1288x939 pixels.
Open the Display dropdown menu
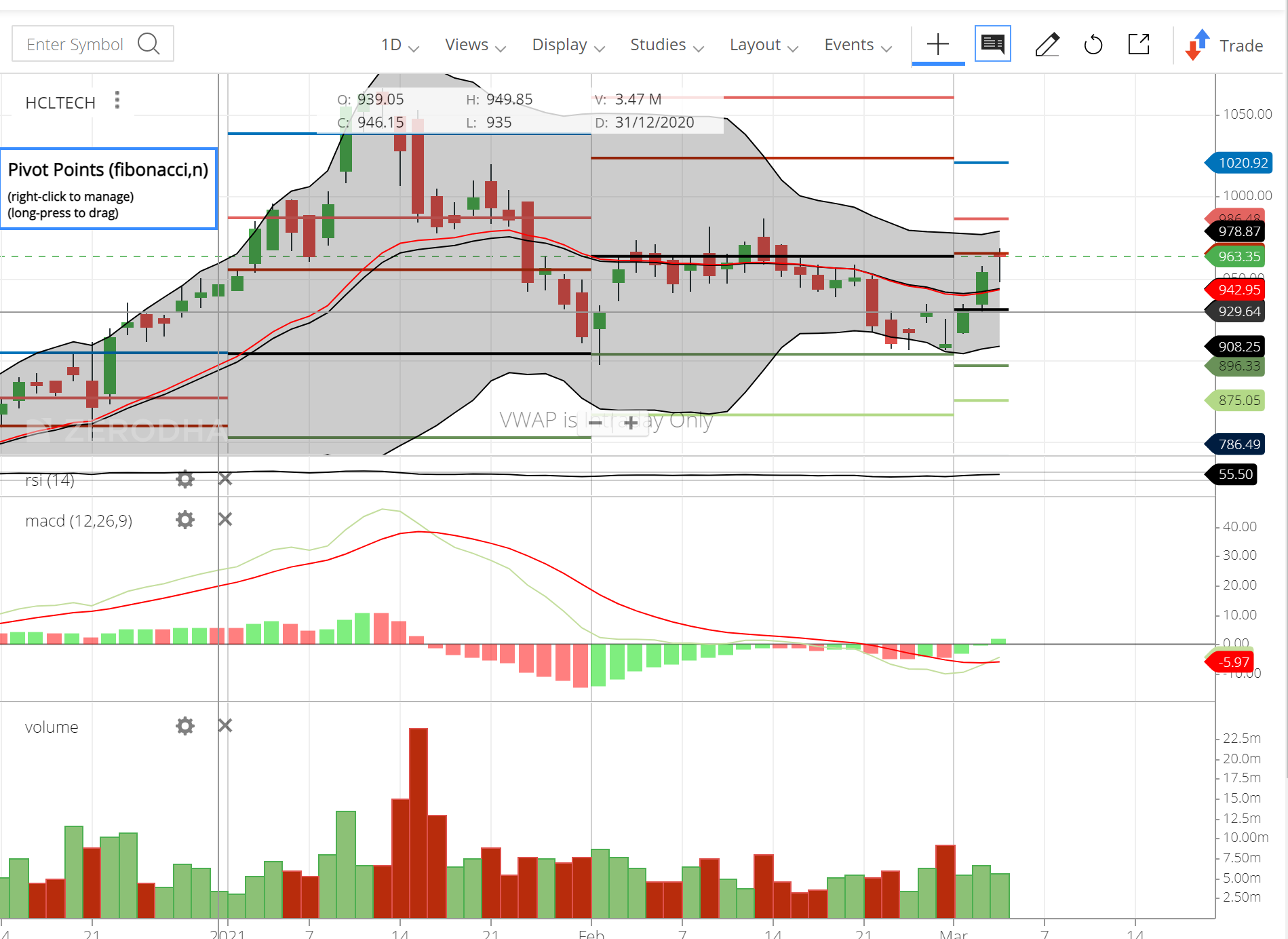click(x=568, y=45)
